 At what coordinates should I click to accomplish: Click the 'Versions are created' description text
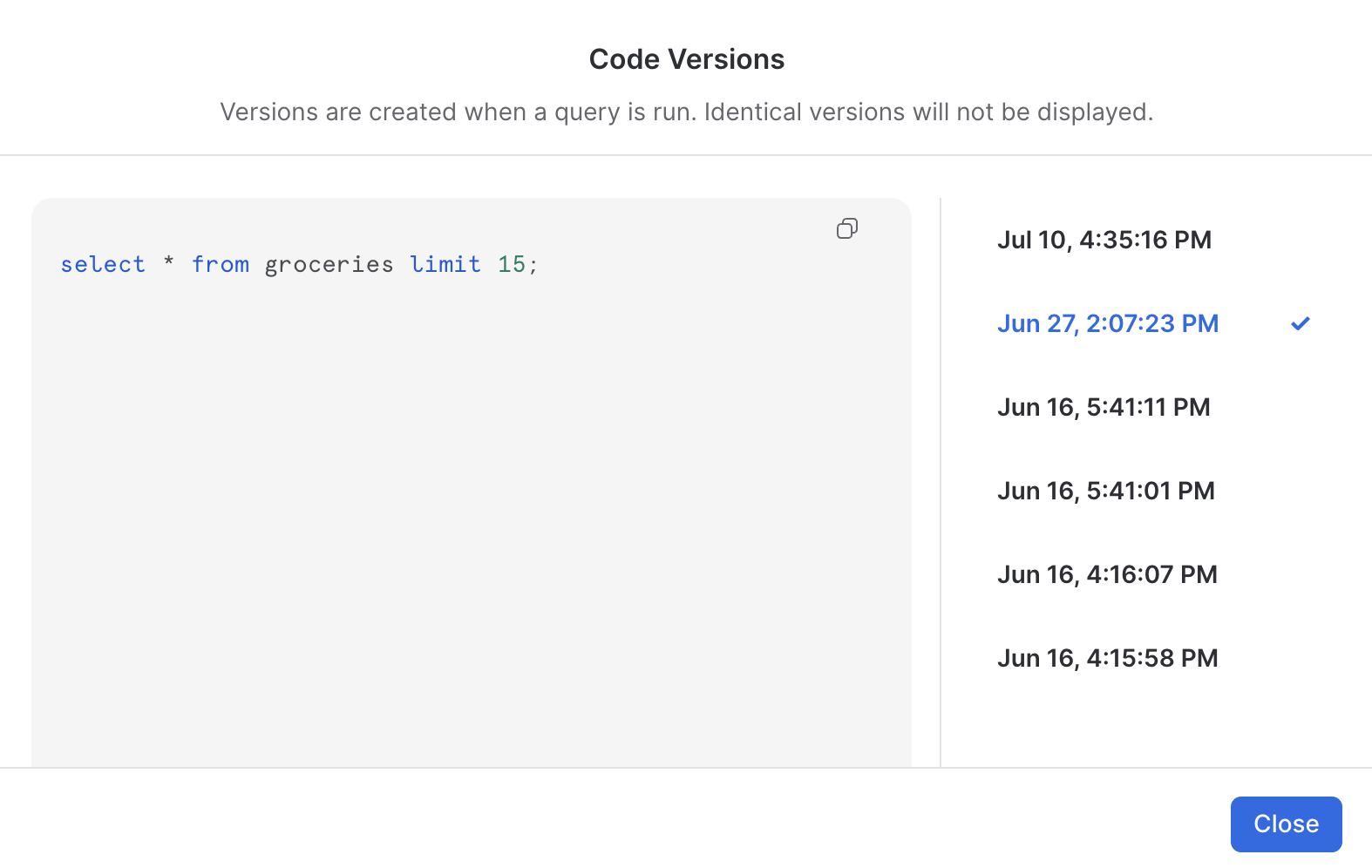[x=687, y=112]
